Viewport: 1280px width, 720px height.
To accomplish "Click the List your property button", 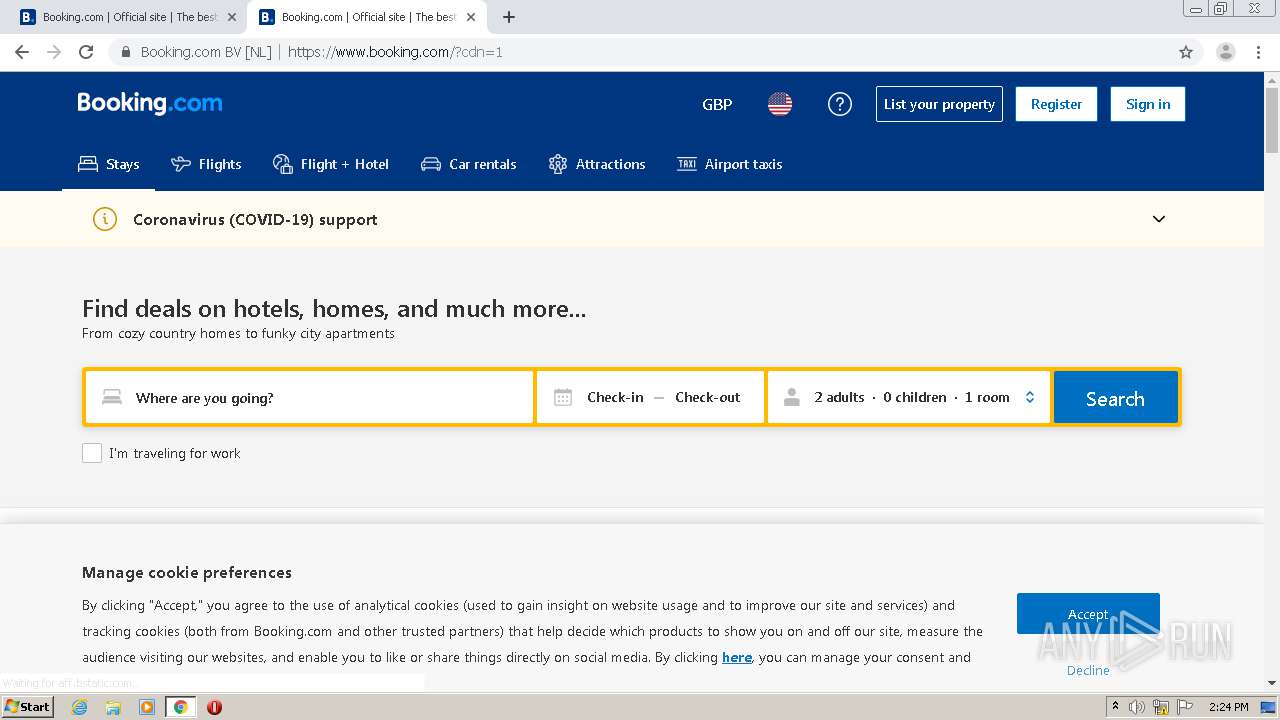I will pos(939,104).
